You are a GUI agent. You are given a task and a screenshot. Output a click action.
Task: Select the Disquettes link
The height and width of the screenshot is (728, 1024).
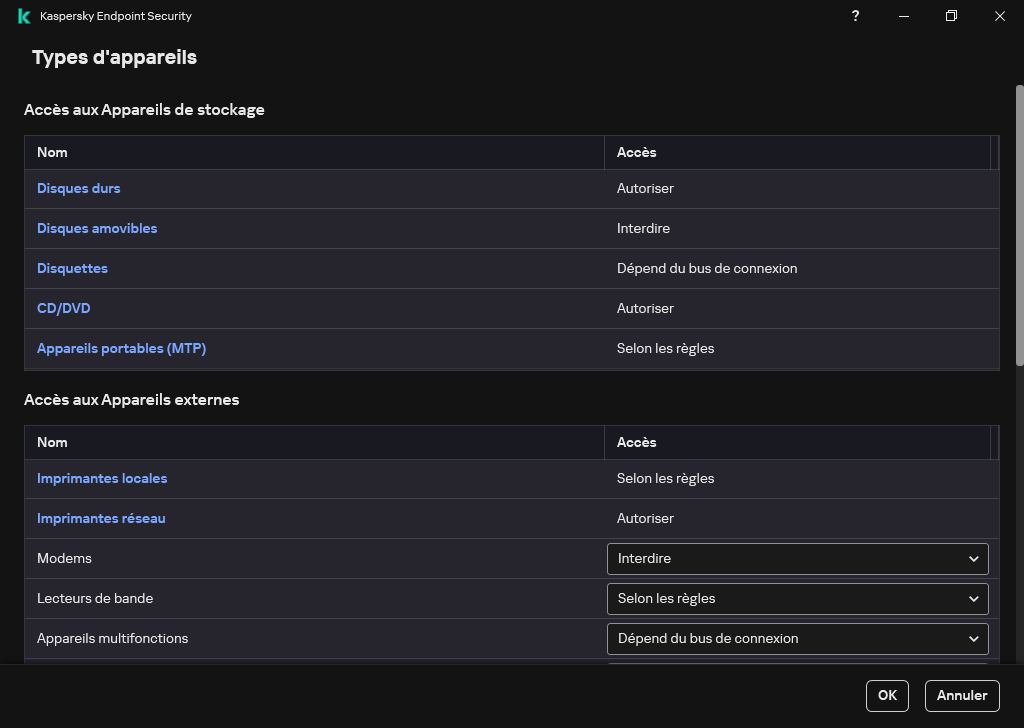pos(72,269)
